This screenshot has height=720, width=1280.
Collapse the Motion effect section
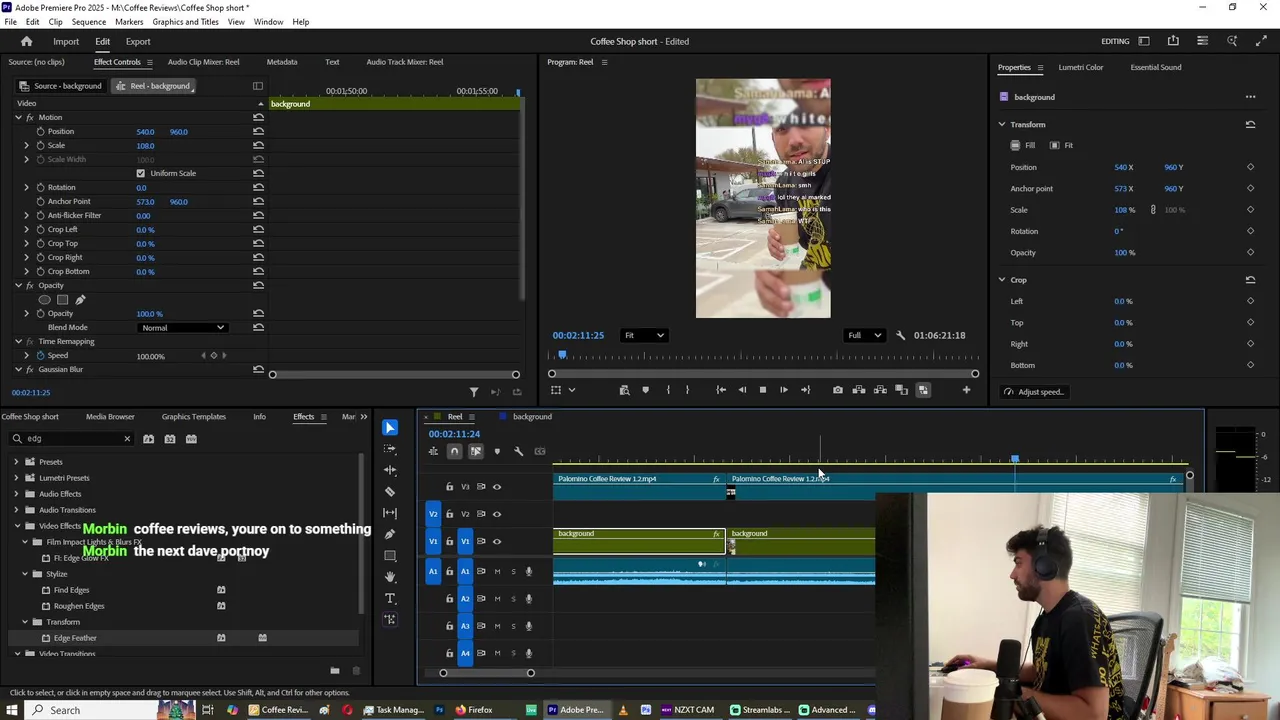coord(18,117)
